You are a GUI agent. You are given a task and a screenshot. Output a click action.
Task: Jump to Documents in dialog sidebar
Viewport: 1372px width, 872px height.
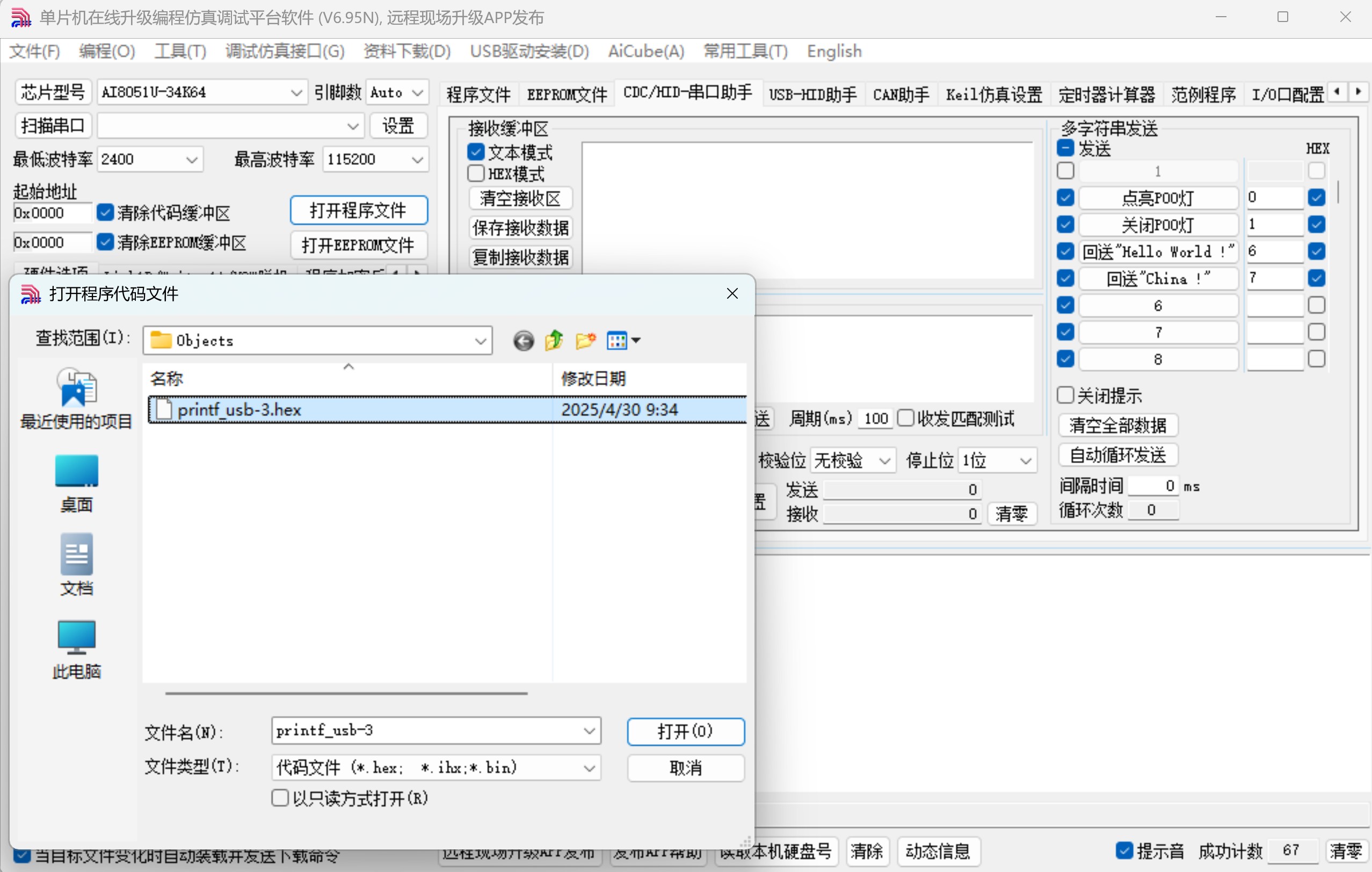click(x=76, y=565)
